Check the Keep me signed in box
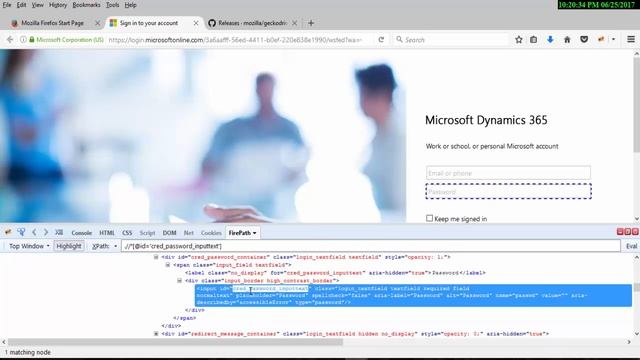 point(429,218)
